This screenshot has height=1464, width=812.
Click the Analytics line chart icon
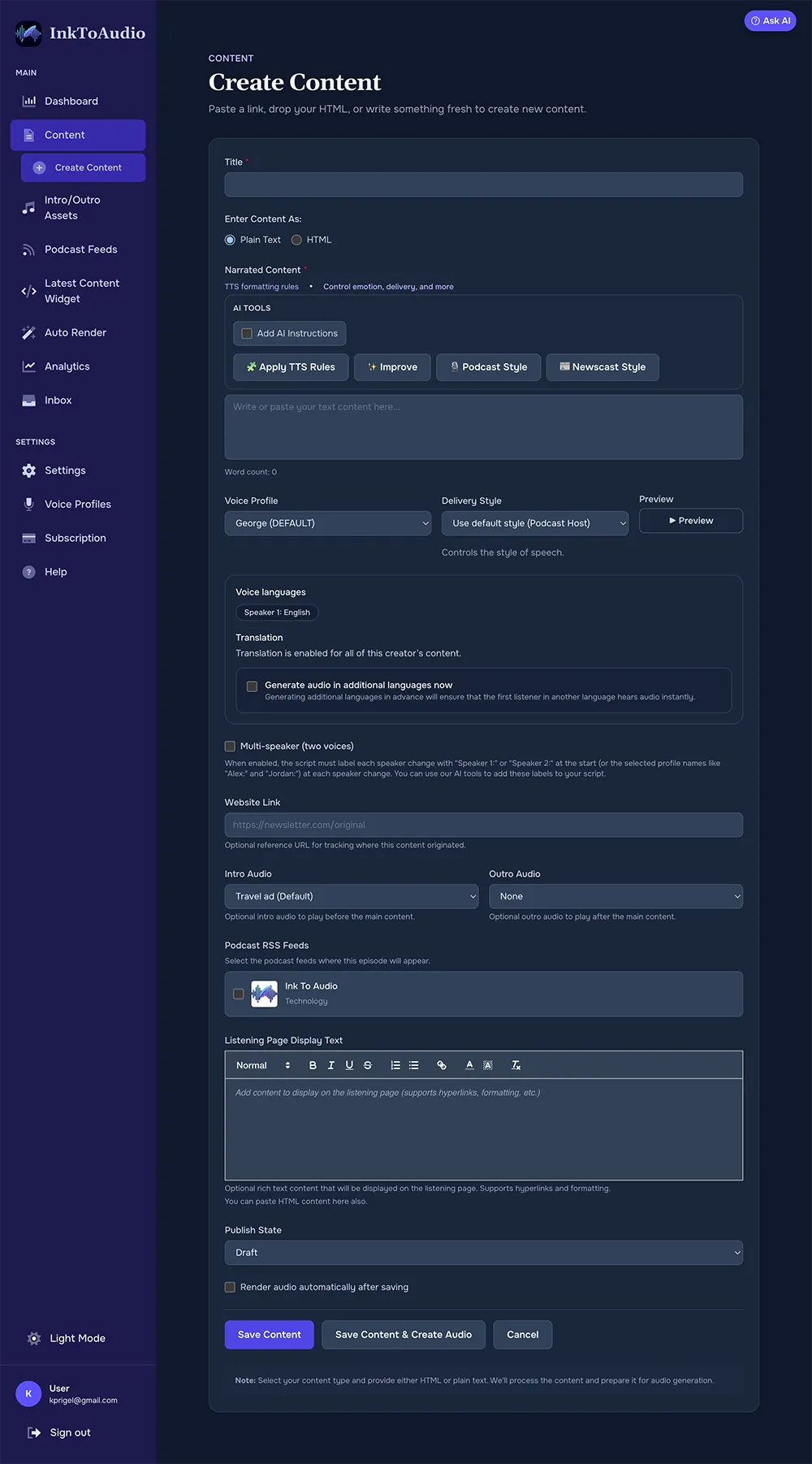[x=28, y=366]
